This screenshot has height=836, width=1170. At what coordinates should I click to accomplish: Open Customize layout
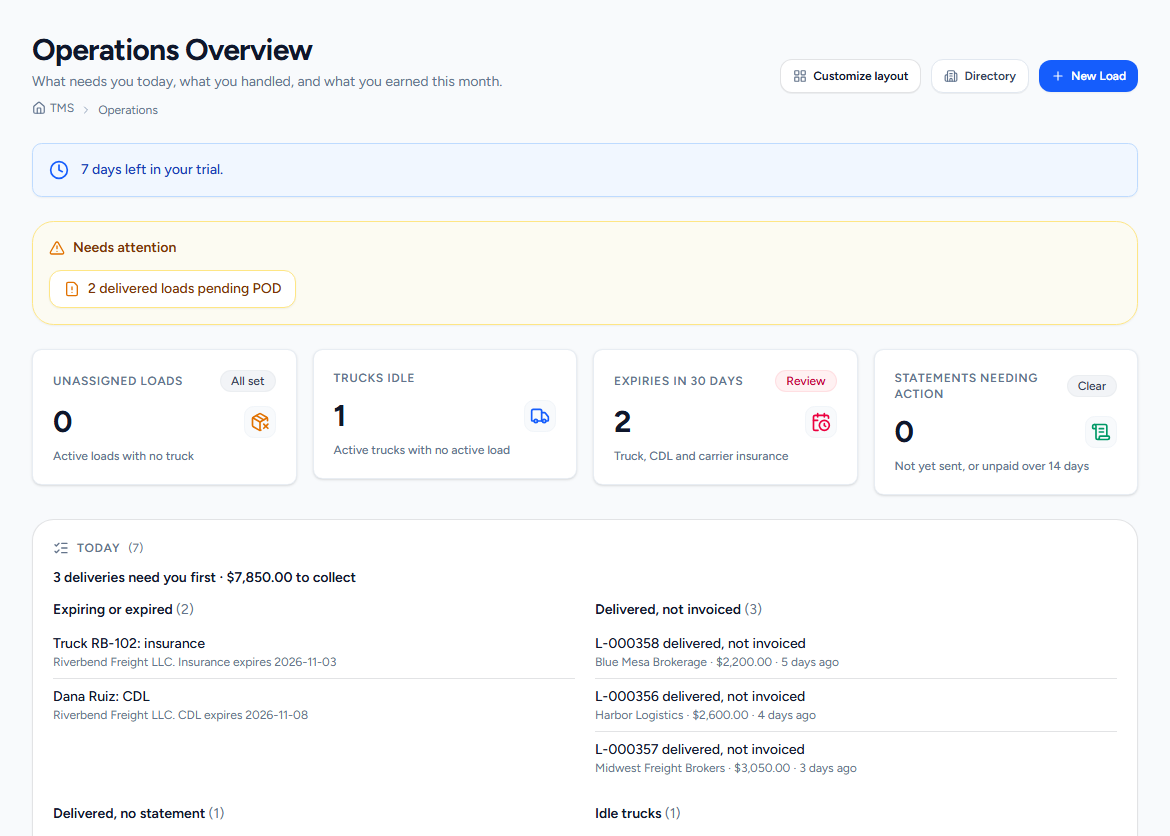(x=851, y=76)
